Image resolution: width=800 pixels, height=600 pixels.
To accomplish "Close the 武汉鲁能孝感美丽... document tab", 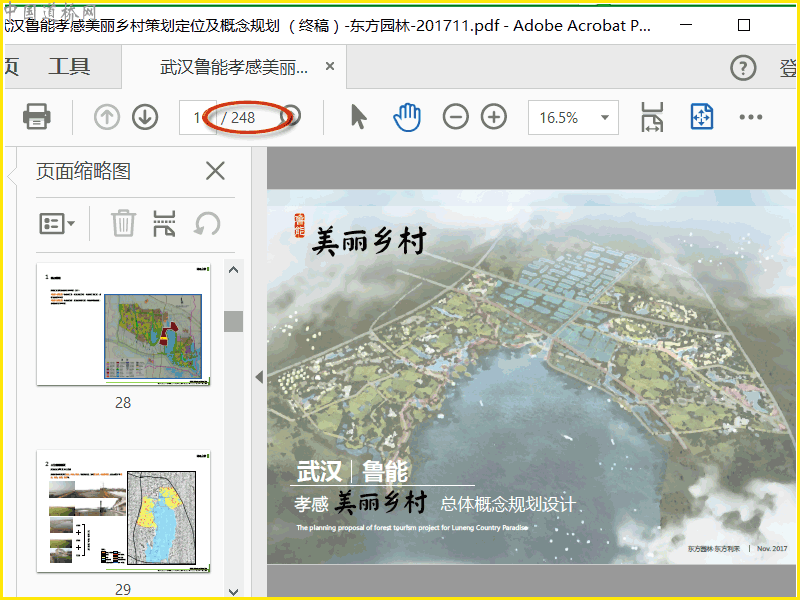I will pyautogui.click(x=330, y=66).
